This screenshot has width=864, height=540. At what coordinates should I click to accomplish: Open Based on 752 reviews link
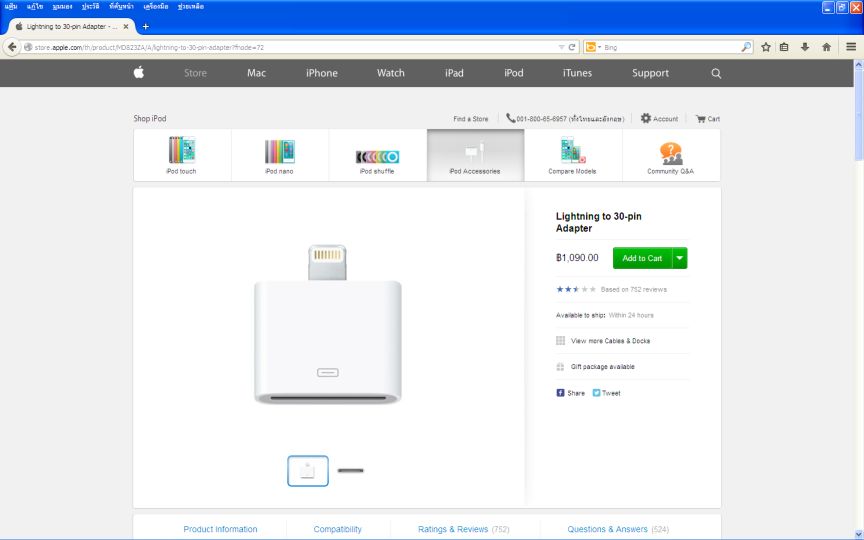point(634,289)
